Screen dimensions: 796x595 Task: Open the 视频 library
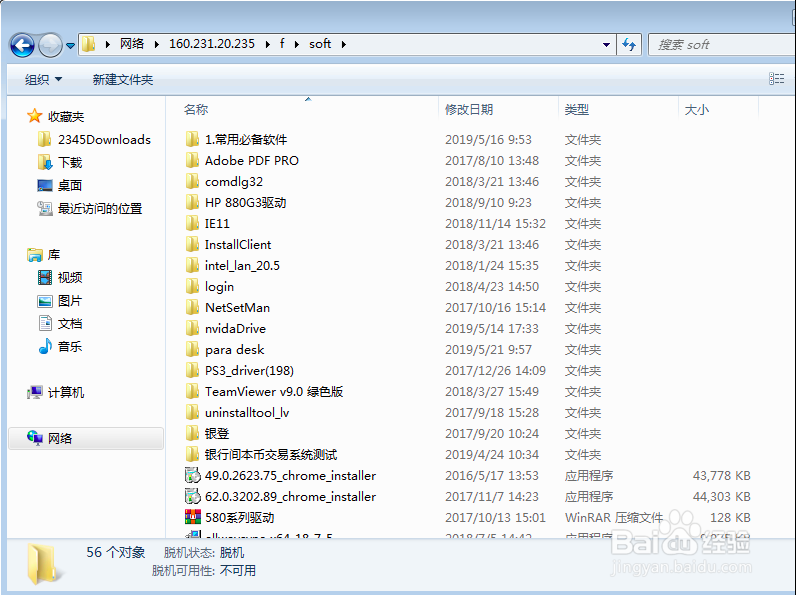[x=60, y=277]
